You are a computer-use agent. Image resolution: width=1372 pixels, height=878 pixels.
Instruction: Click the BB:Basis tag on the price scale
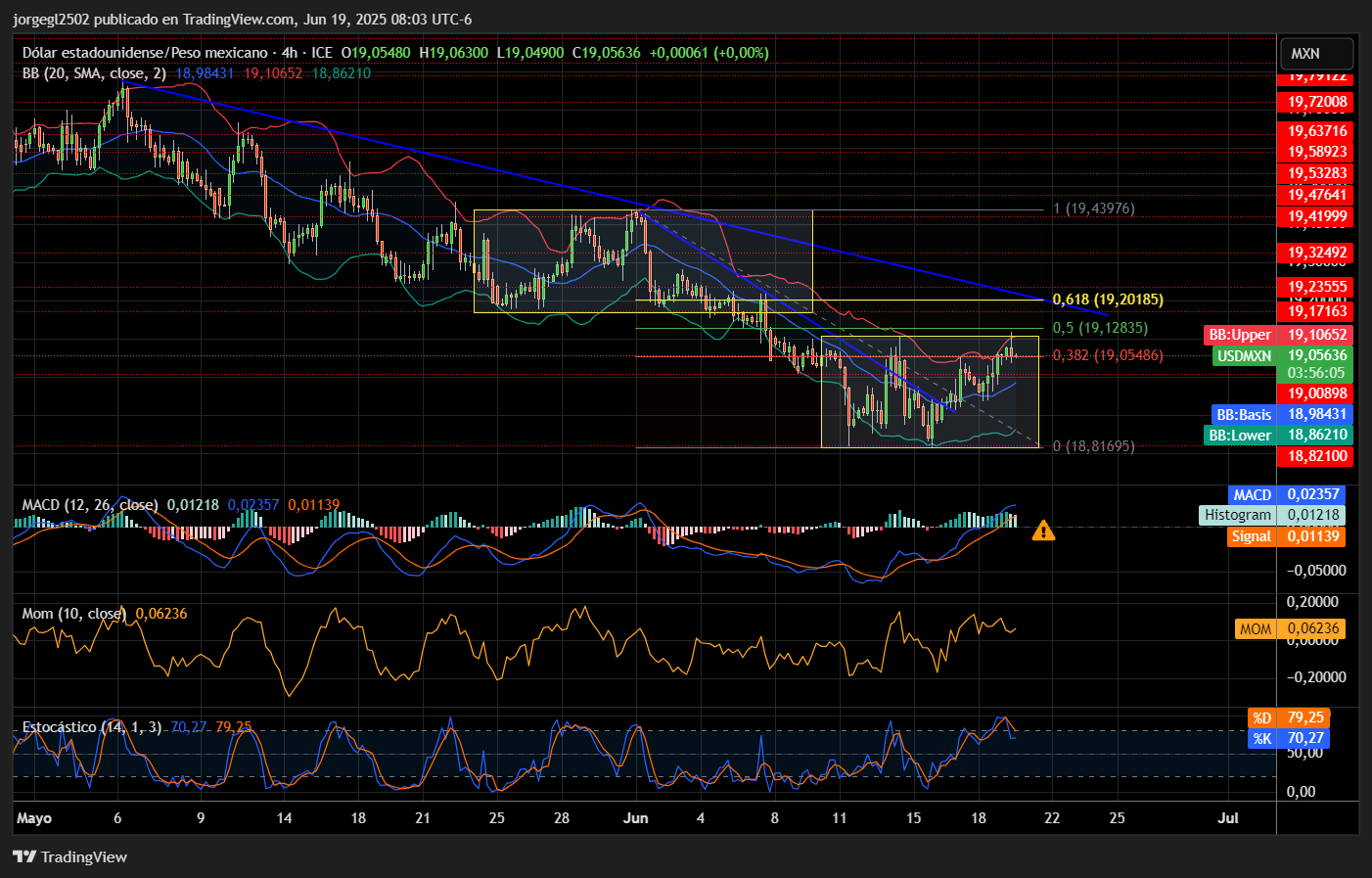click(x=1245, y=414)
